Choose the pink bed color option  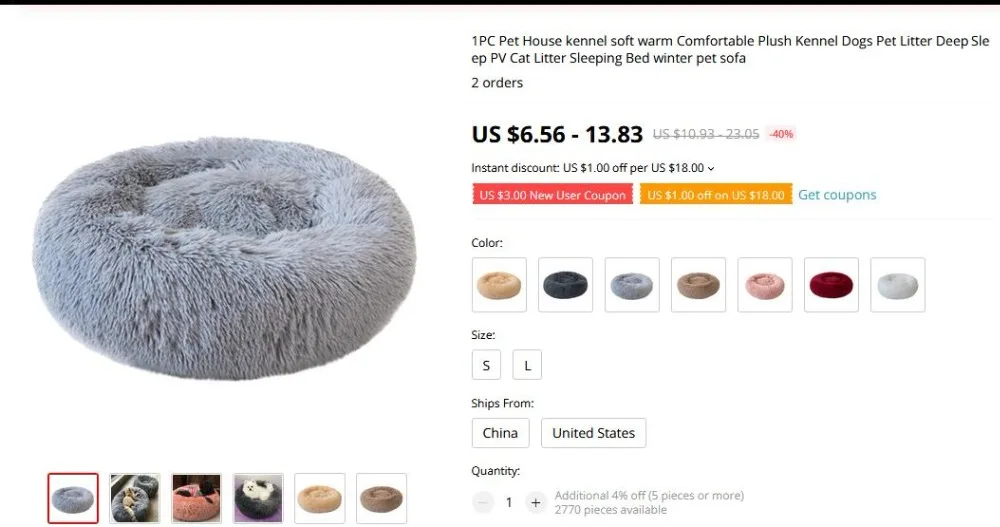tap(765, 285)
